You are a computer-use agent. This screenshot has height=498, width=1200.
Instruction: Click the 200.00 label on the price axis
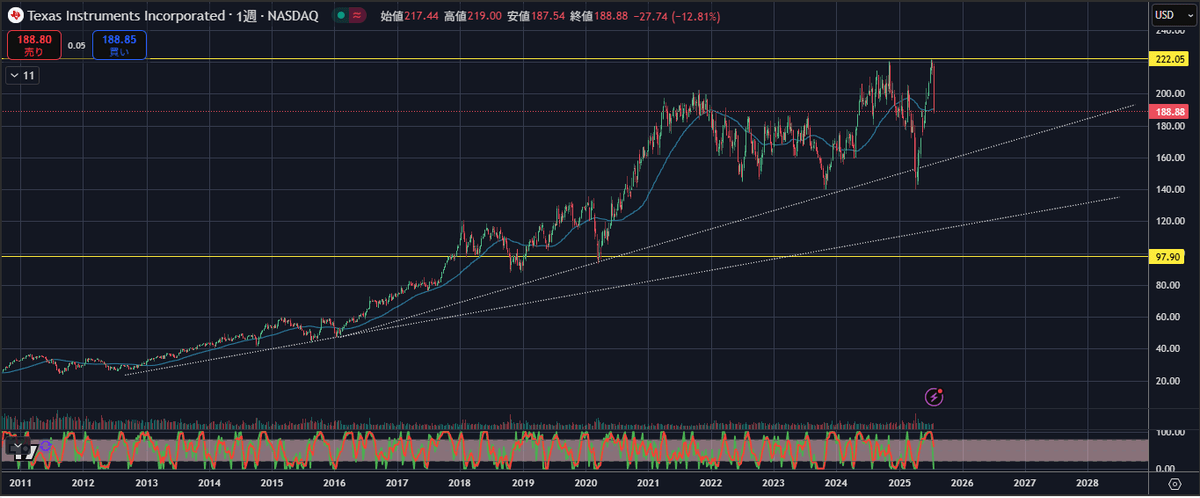tap(1171, 94)
